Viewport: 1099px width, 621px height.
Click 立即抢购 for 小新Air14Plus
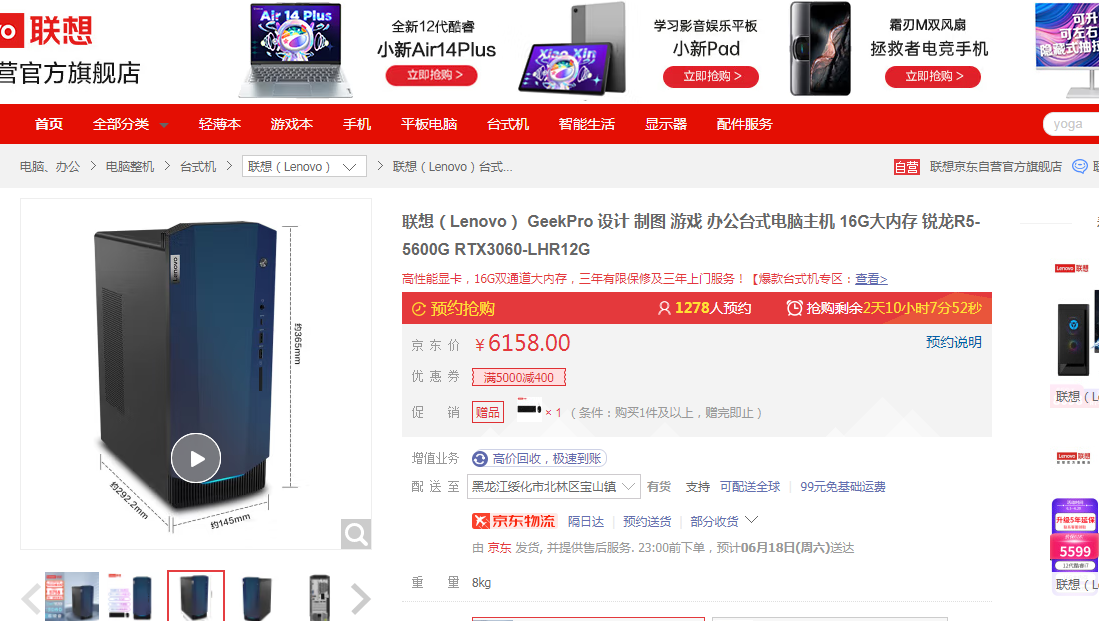point(431,75)
